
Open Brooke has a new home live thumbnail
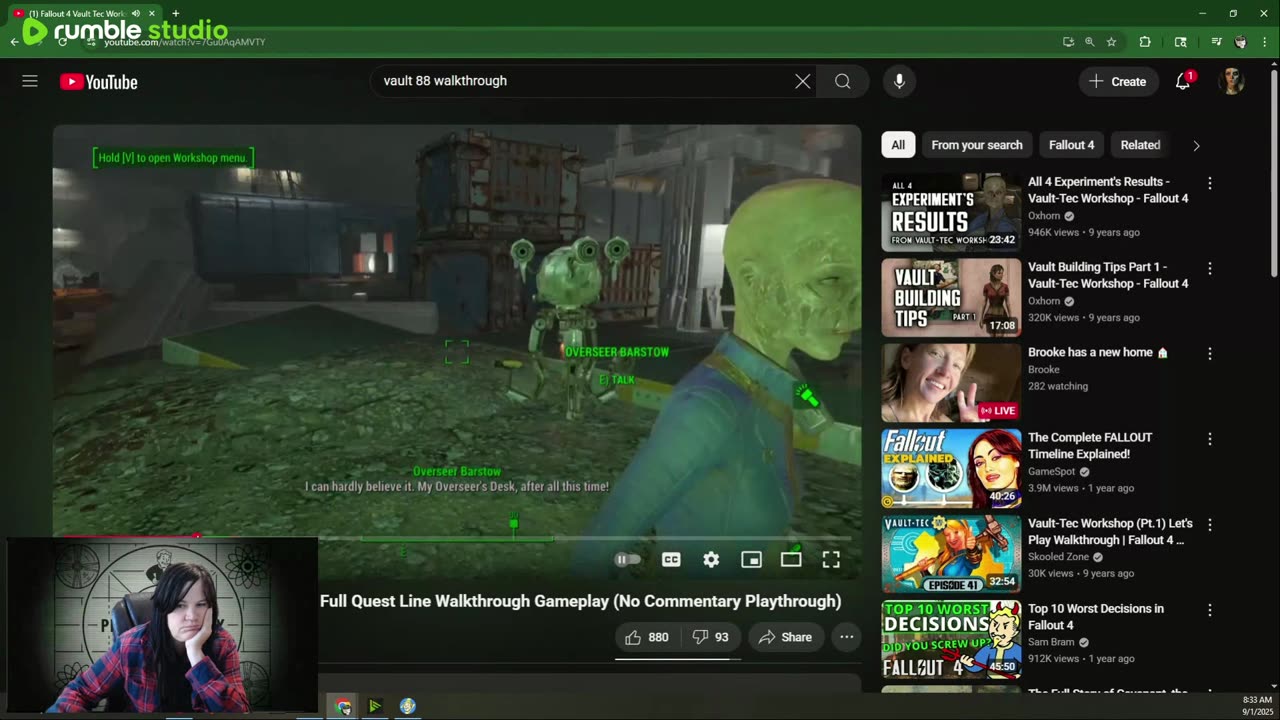coord(951,383)
